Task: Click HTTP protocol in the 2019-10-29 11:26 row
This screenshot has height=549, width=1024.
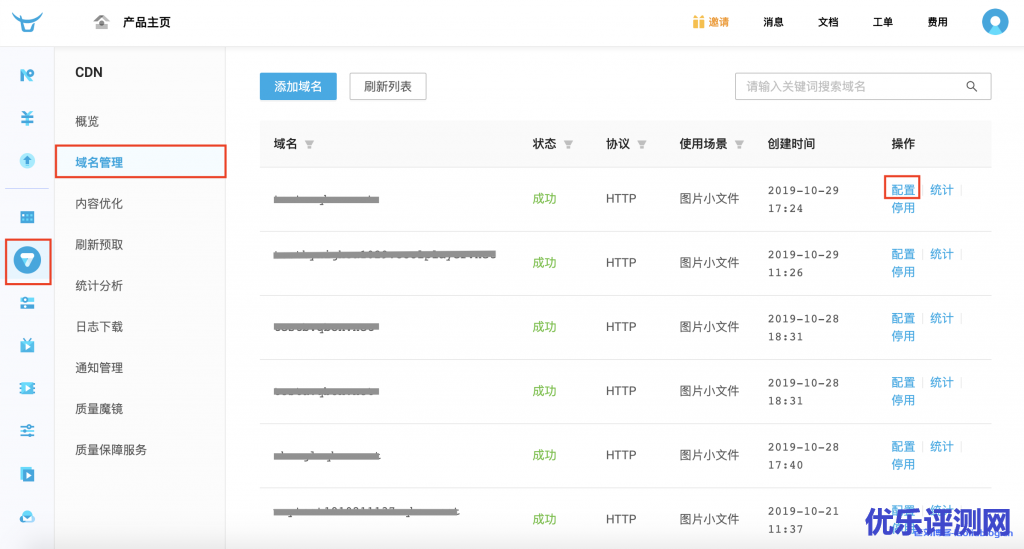Action: pyautogui.click(x=620, y=262)
